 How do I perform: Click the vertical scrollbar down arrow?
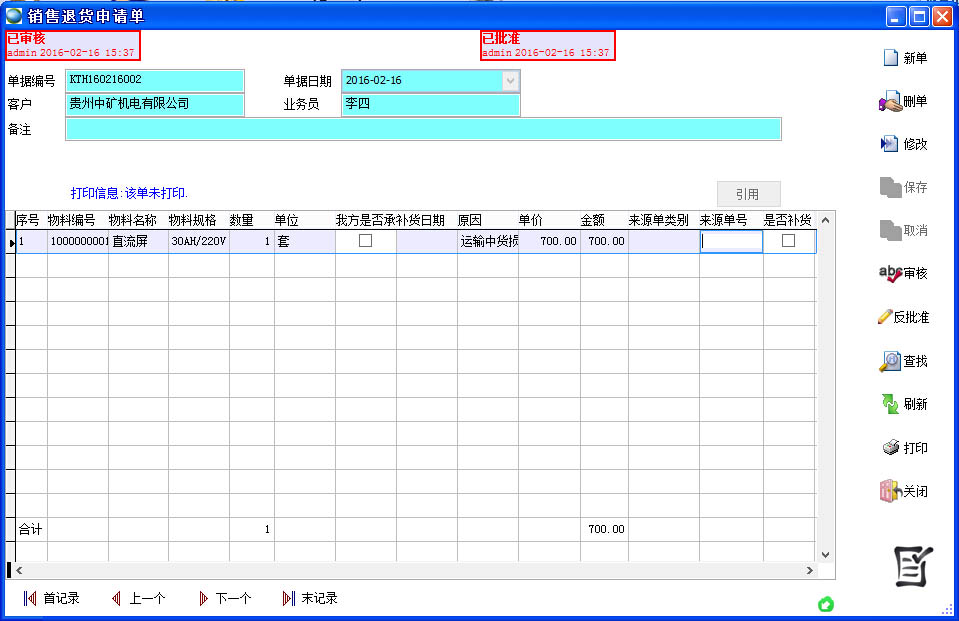click(x=826, y=554)
